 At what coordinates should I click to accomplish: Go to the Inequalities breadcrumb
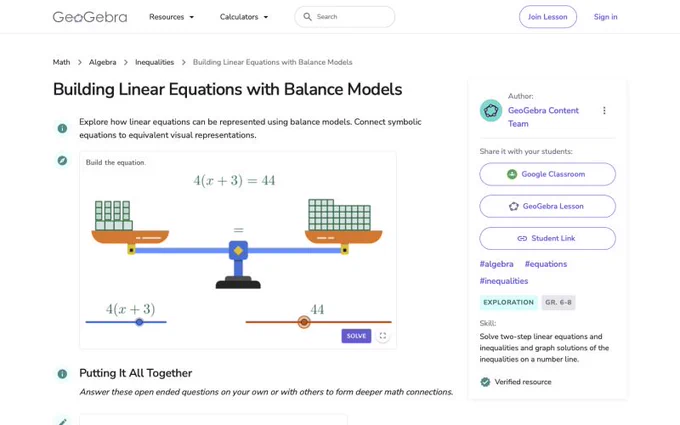point(154,62)
